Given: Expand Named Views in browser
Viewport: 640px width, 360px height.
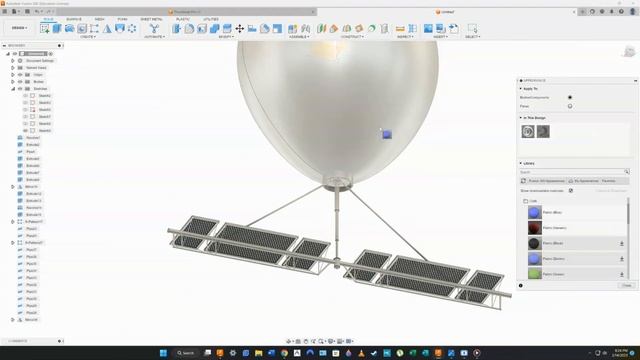Looking at the screenshot, I should tap(13, 68).
